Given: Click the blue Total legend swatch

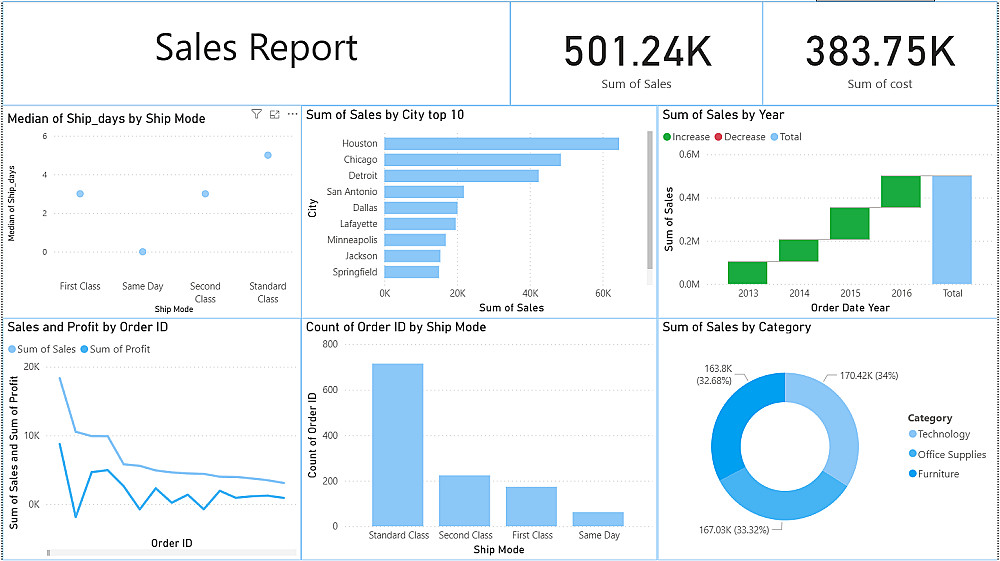Looking at the screenshot, I should 774,137.
